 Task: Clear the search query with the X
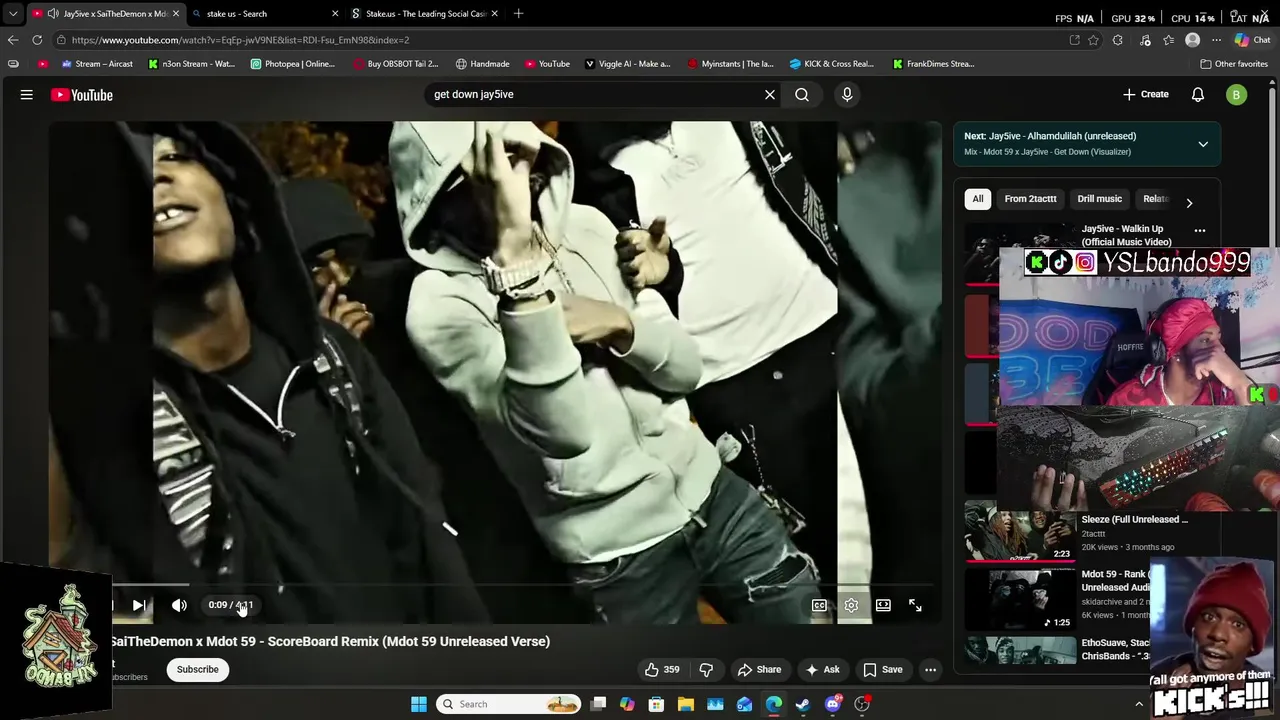770,95
